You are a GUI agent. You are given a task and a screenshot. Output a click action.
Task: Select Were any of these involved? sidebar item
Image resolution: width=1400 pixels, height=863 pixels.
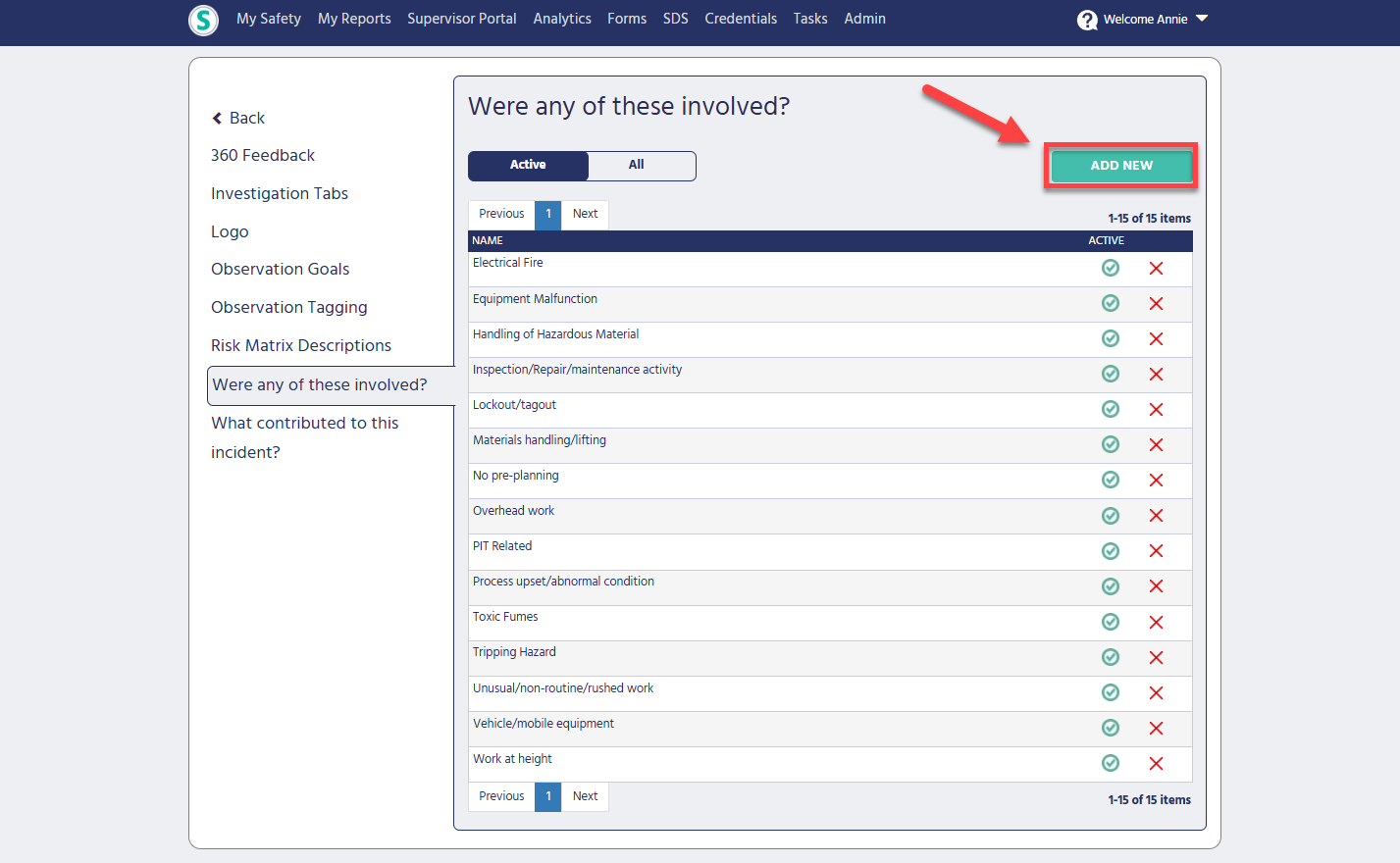pos(331,385)
